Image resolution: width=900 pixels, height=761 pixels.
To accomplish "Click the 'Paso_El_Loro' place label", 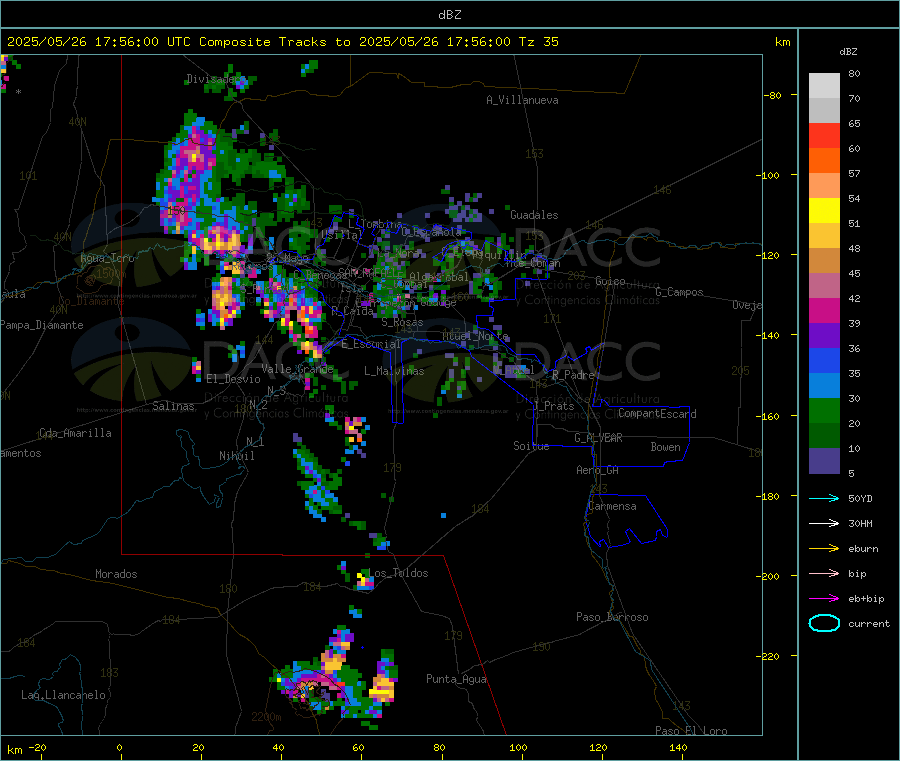I will click(691, 731).
